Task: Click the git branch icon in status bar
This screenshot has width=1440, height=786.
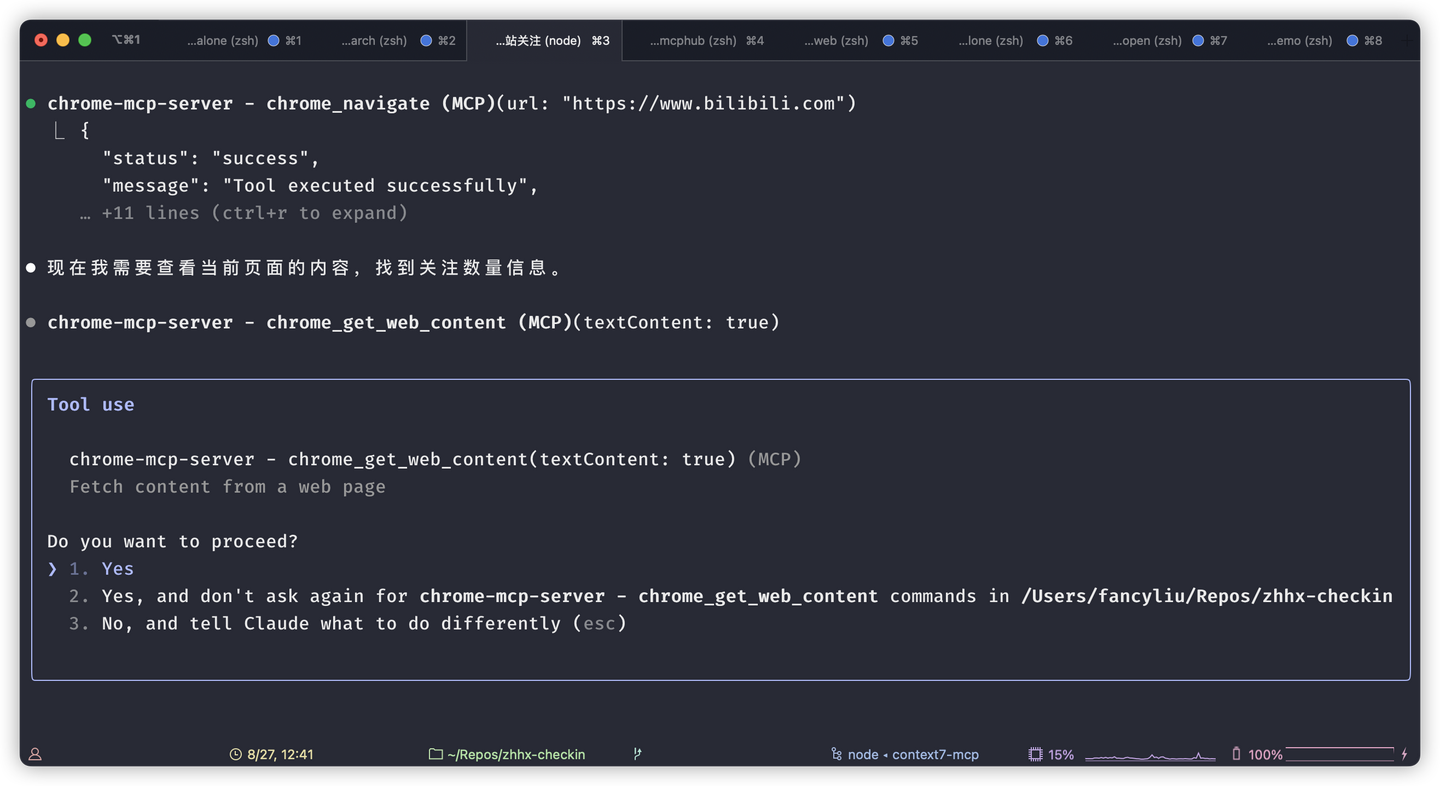Action: click(x=637, y=753)
